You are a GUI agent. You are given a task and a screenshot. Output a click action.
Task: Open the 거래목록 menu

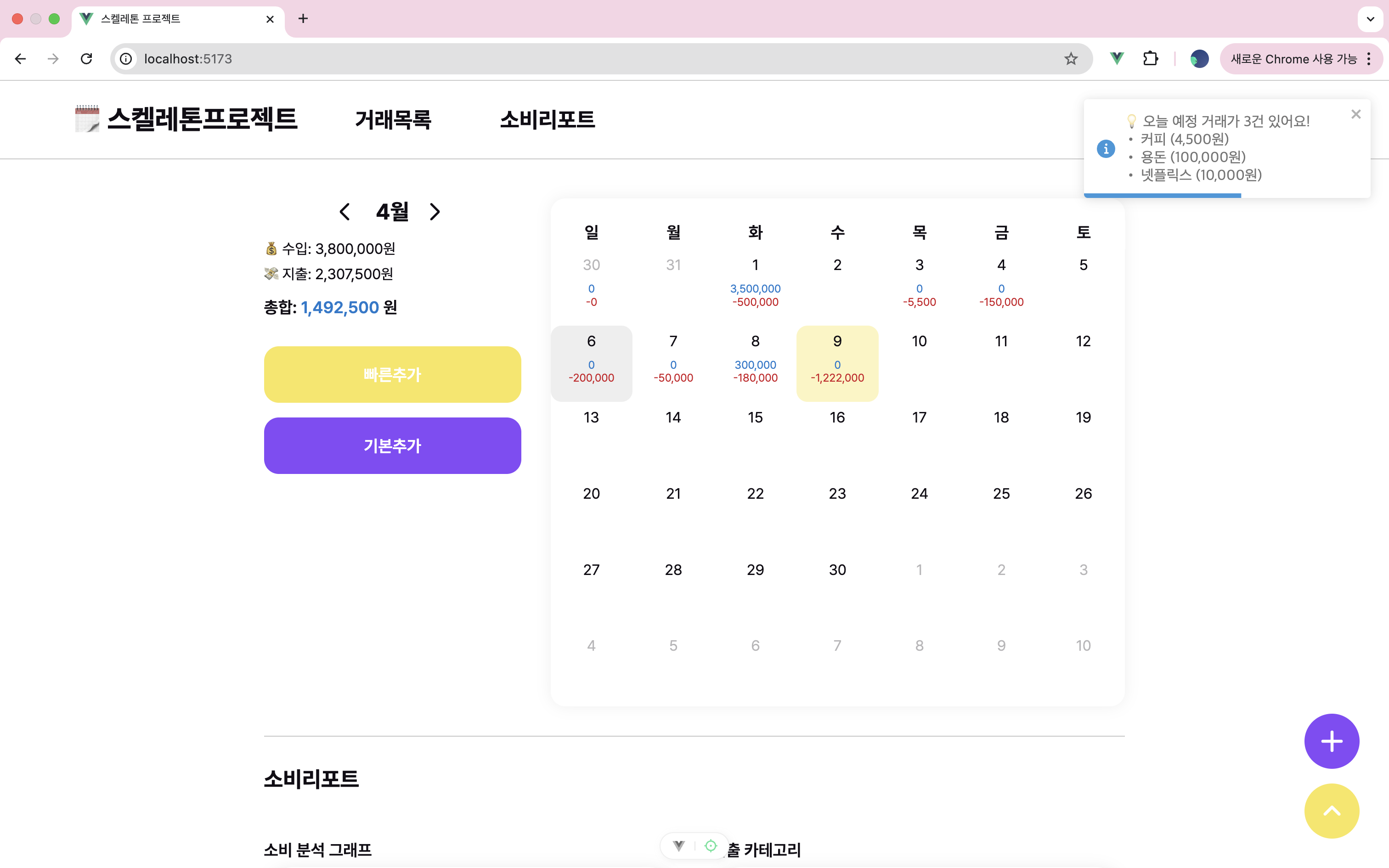393,119
